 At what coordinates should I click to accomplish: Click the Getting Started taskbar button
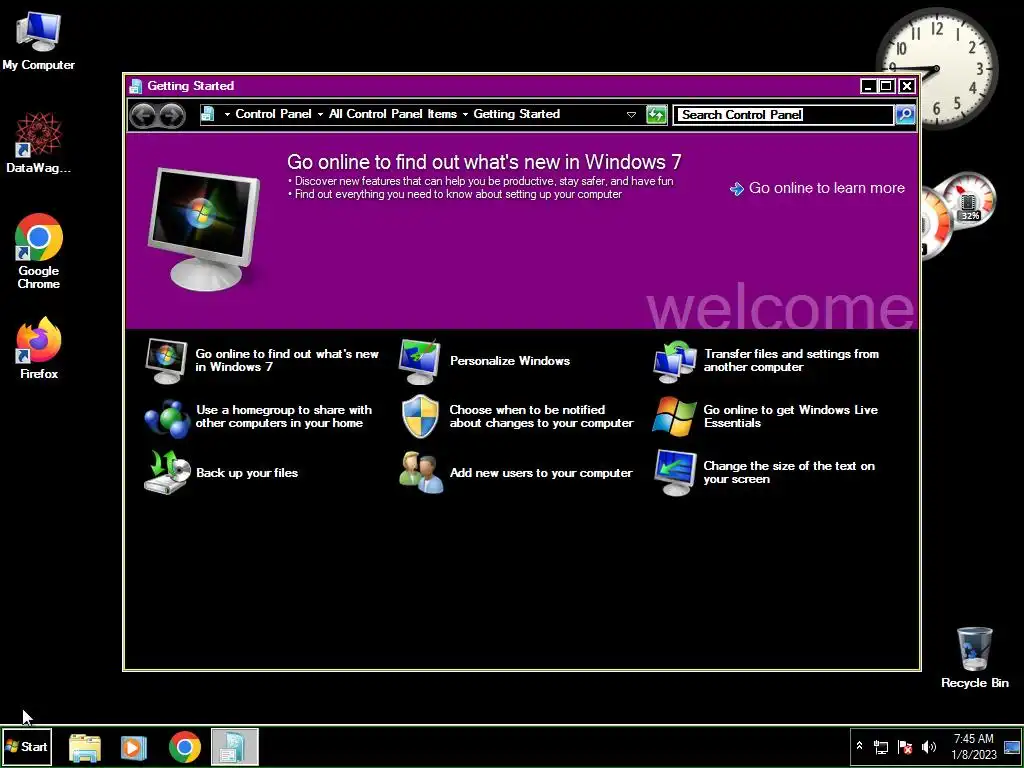point(234,747)
